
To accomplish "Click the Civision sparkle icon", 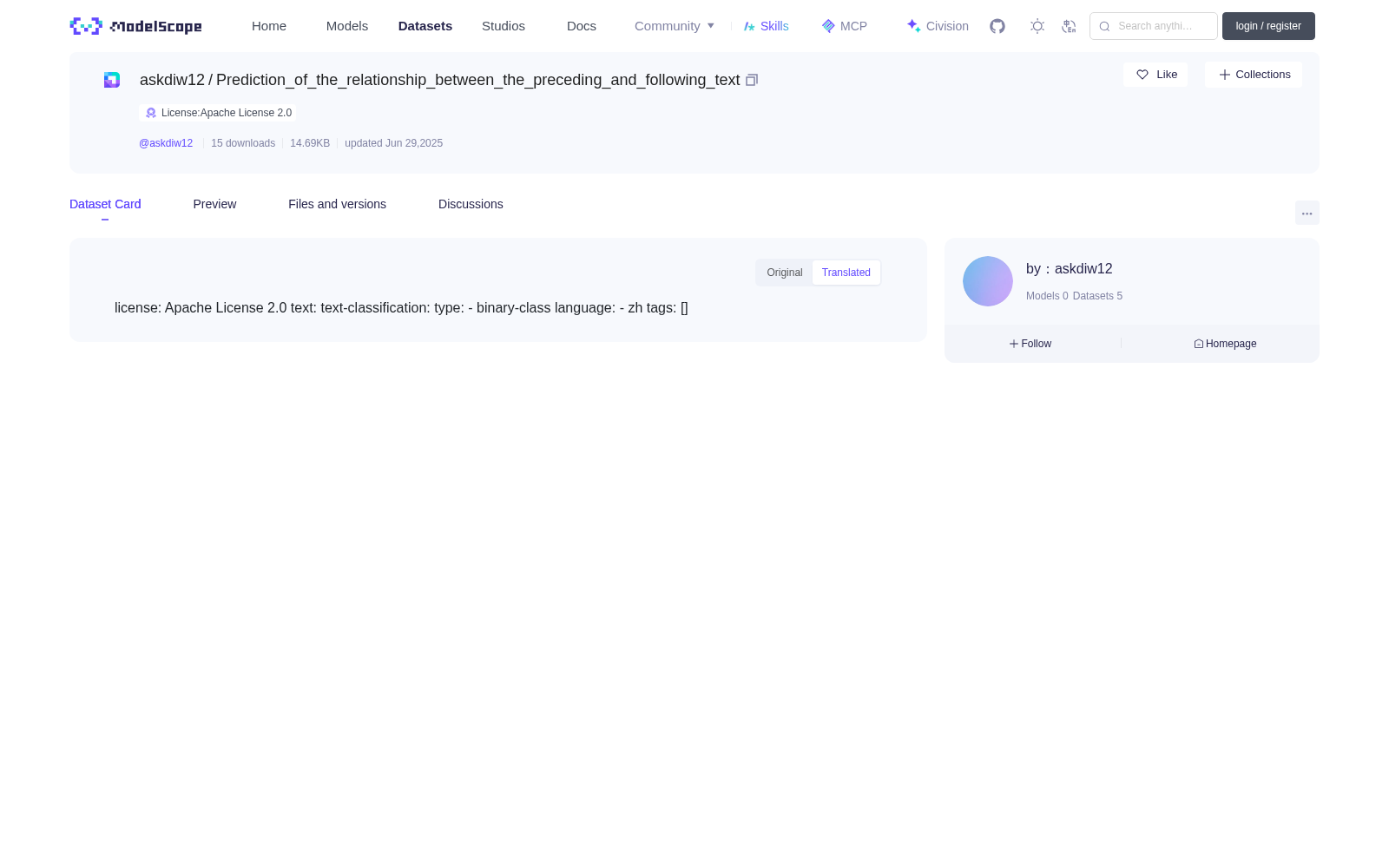I will tap(913, 26).
